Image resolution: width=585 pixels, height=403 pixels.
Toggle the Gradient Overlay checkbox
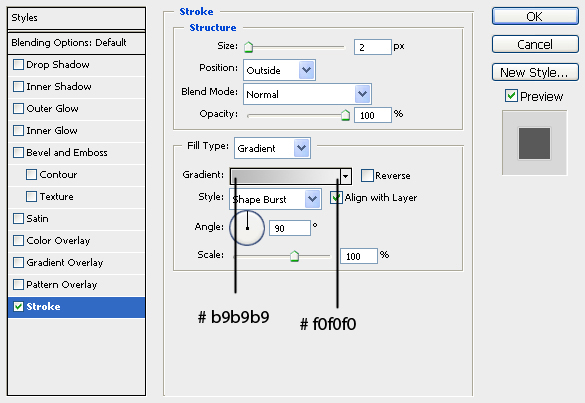[x=18, y=263]
